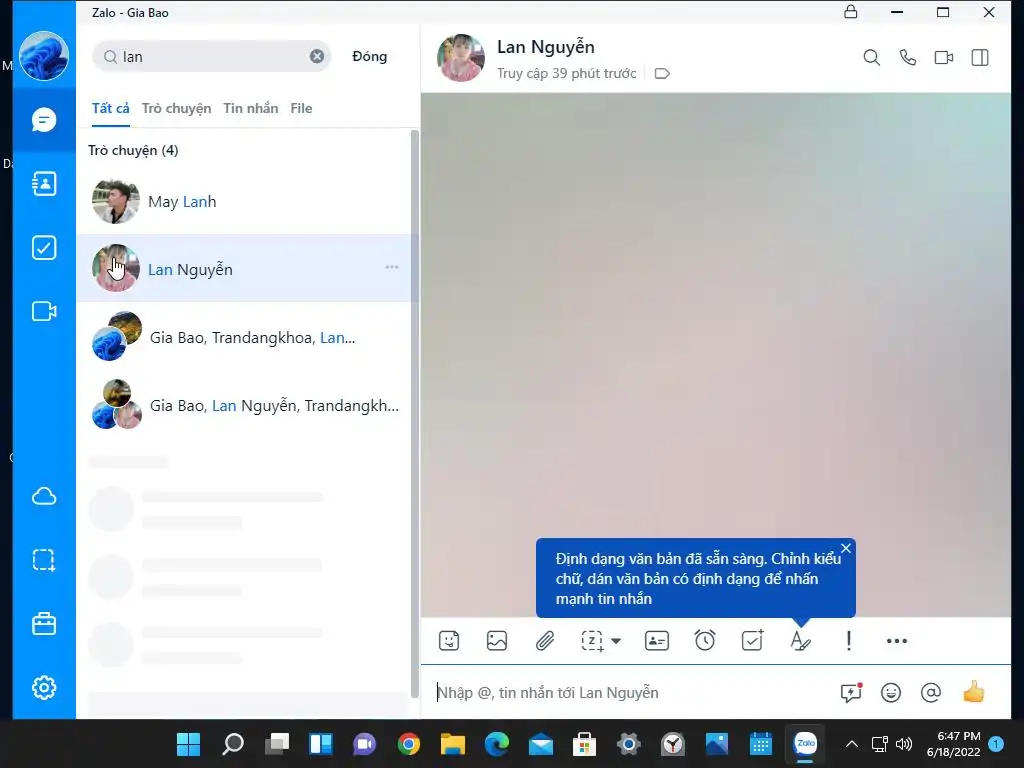This screenshot has width=1024, height=768.
Task: Attach a file with the paperclip icon
Action: 545,641
